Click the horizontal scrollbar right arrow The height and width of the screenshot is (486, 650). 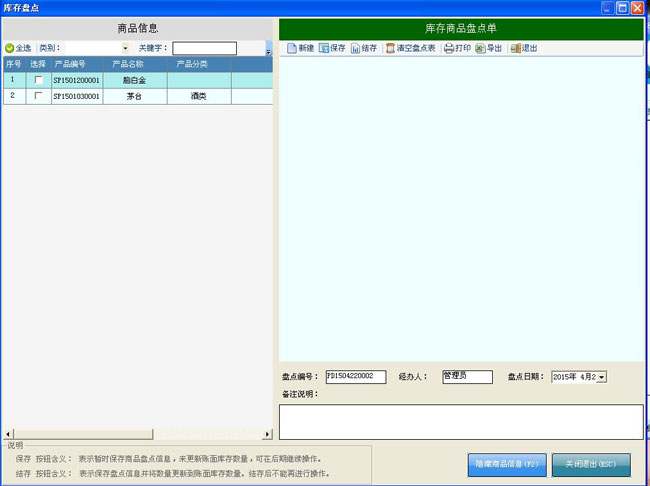267,434
